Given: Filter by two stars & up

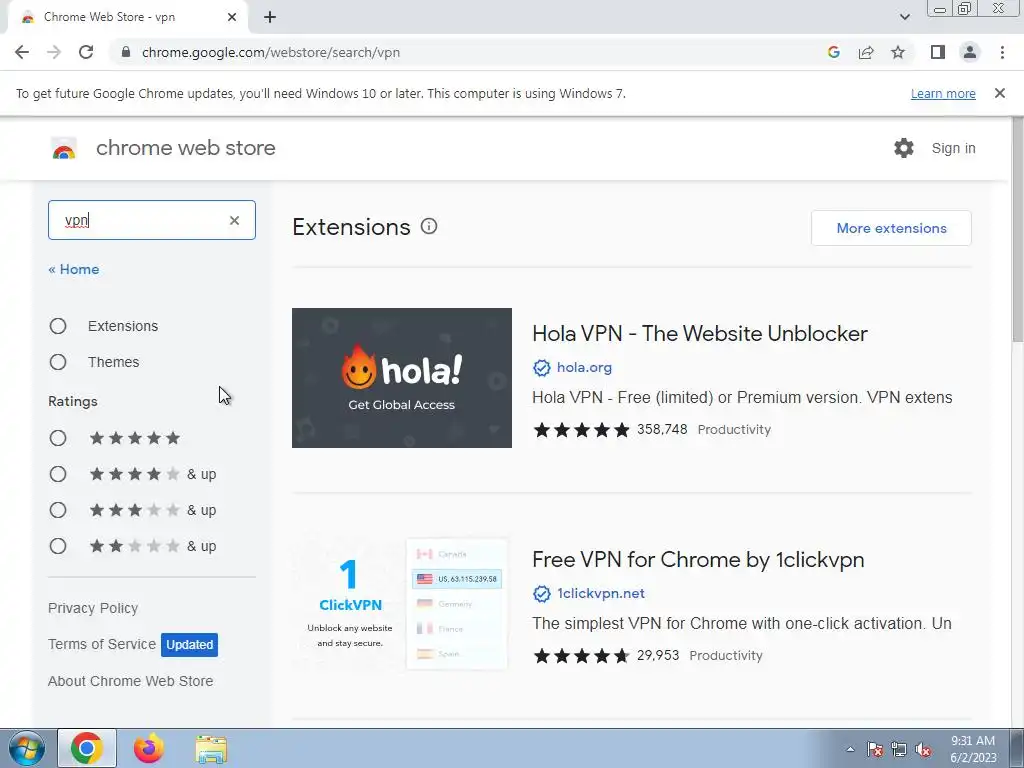Looking at the screenshot, I should tap(58, 546).
